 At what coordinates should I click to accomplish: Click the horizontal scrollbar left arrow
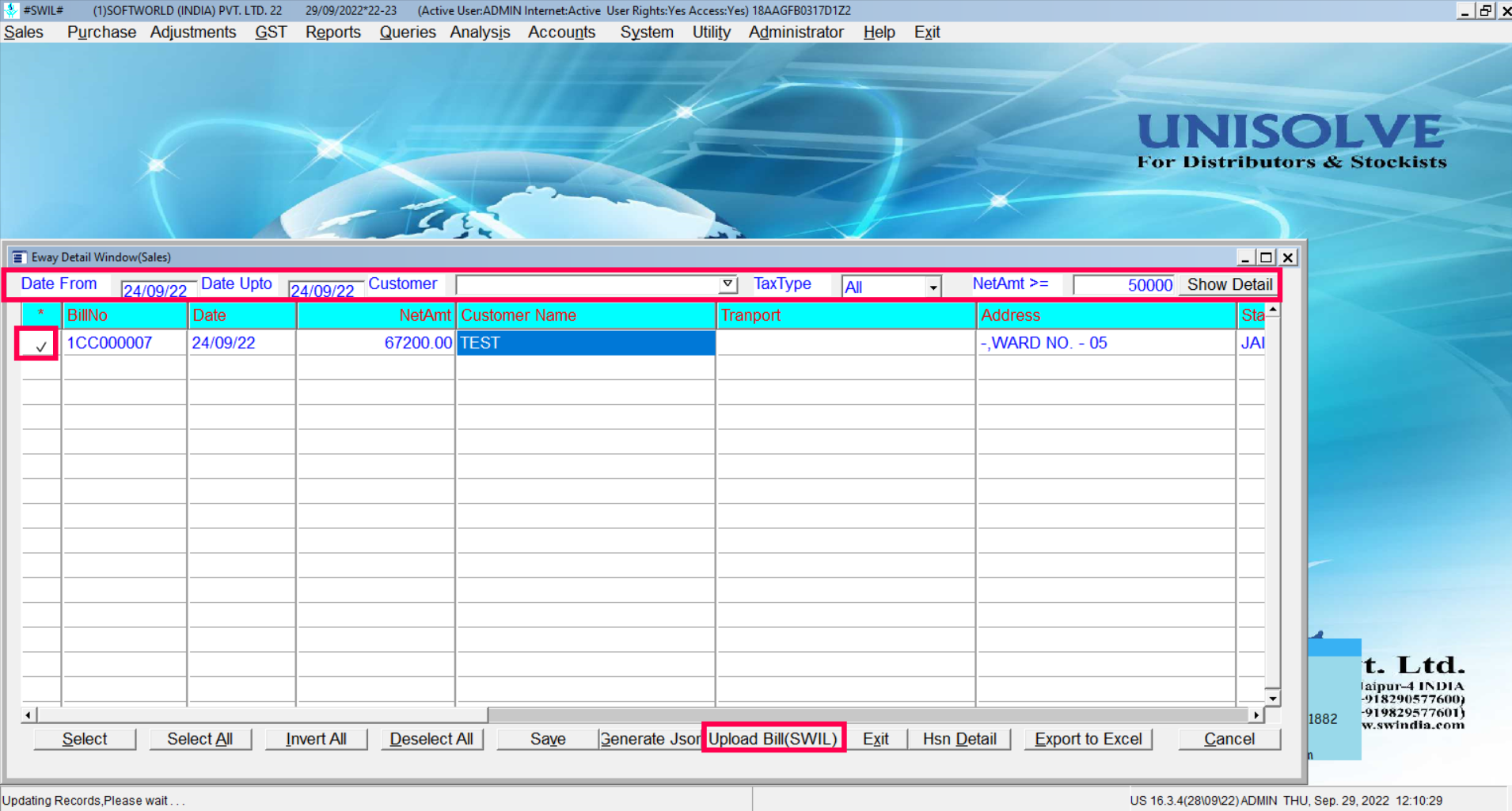[x=28, y=715]
